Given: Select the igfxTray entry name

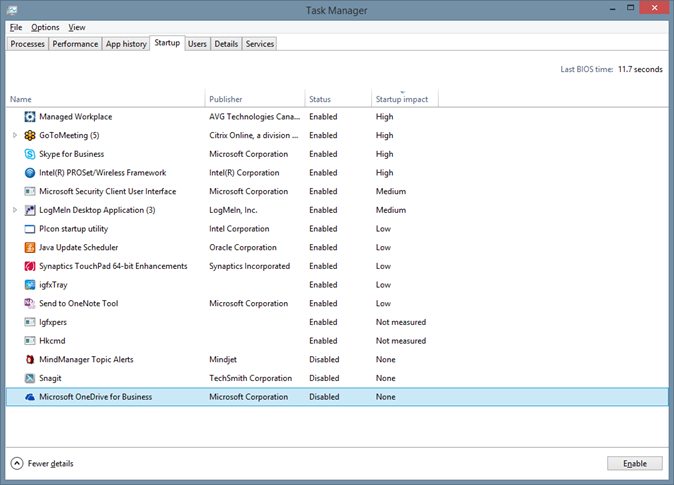Looking at the screenshot, I should coord(53,285).
